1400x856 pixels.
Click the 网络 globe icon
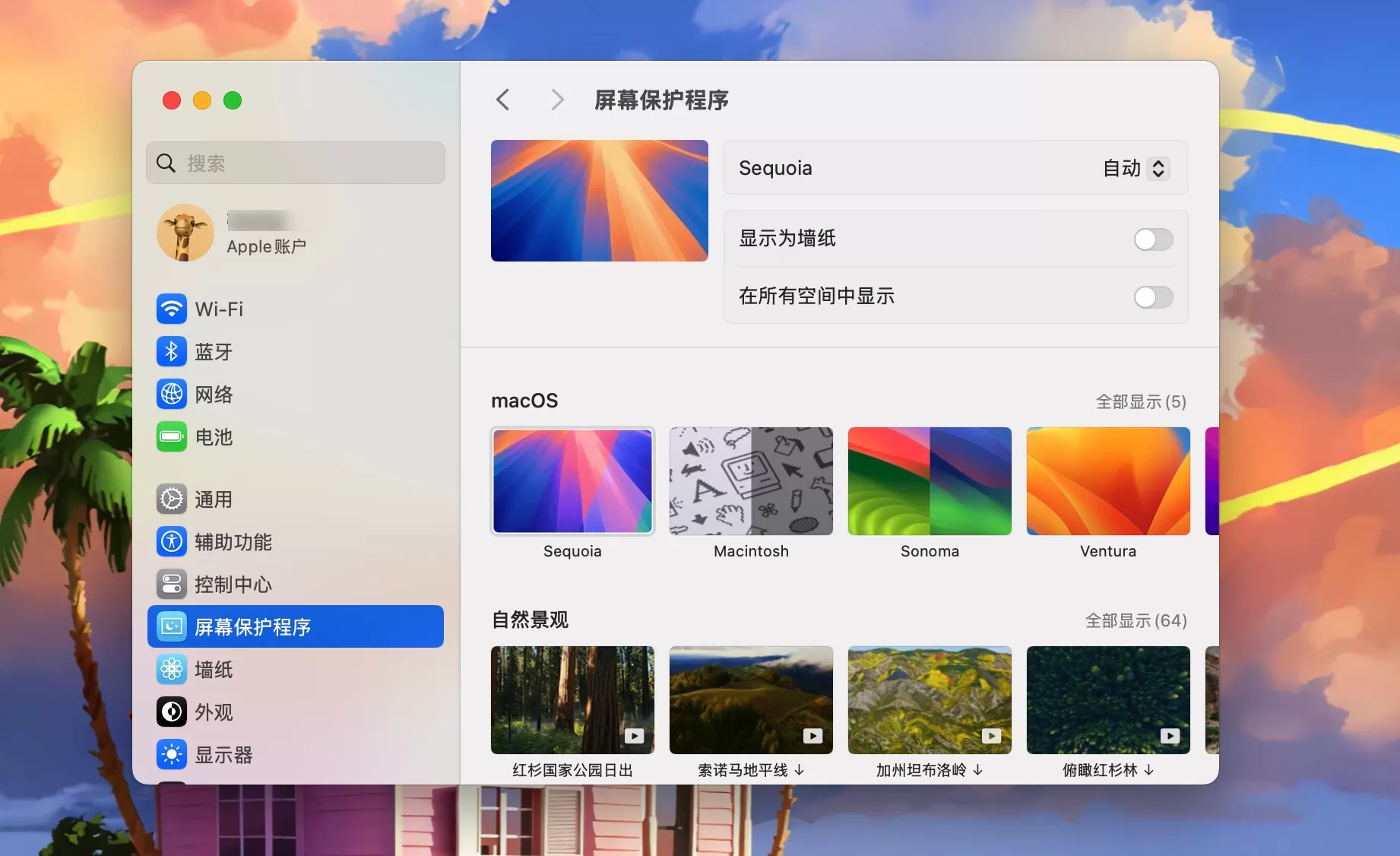[x=172, y=395]
